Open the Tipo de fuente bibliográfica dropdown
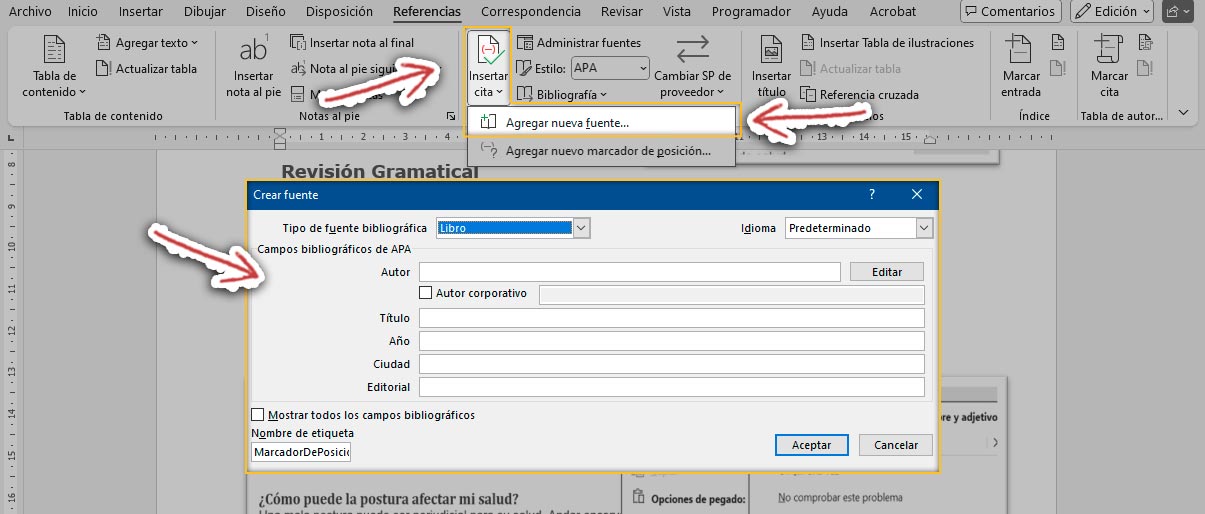 click(581, 228)
